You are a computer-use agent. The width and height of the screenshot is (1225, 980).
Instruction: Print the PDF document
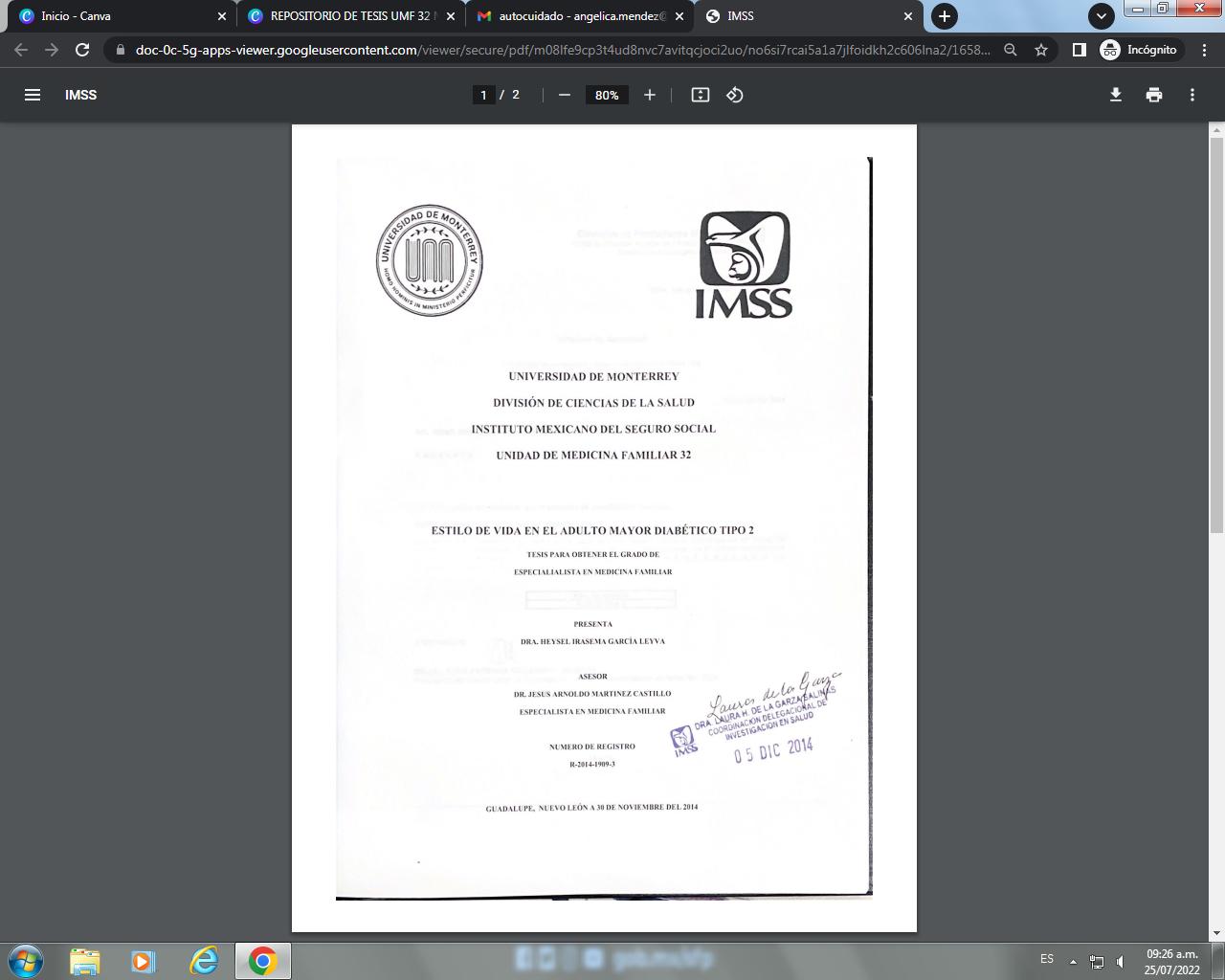(1154, 95)
